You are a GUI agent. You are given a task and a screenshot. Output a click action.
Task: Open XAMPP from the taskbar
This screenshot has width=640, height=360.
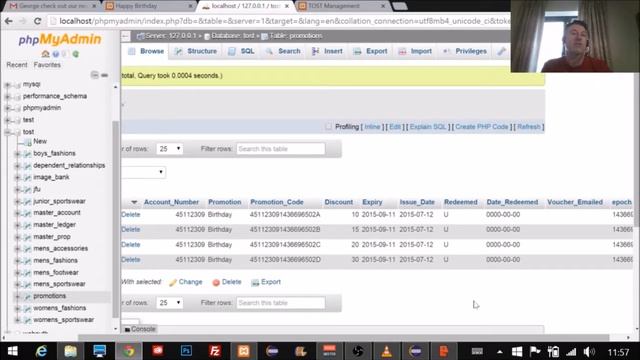(243, 351)
